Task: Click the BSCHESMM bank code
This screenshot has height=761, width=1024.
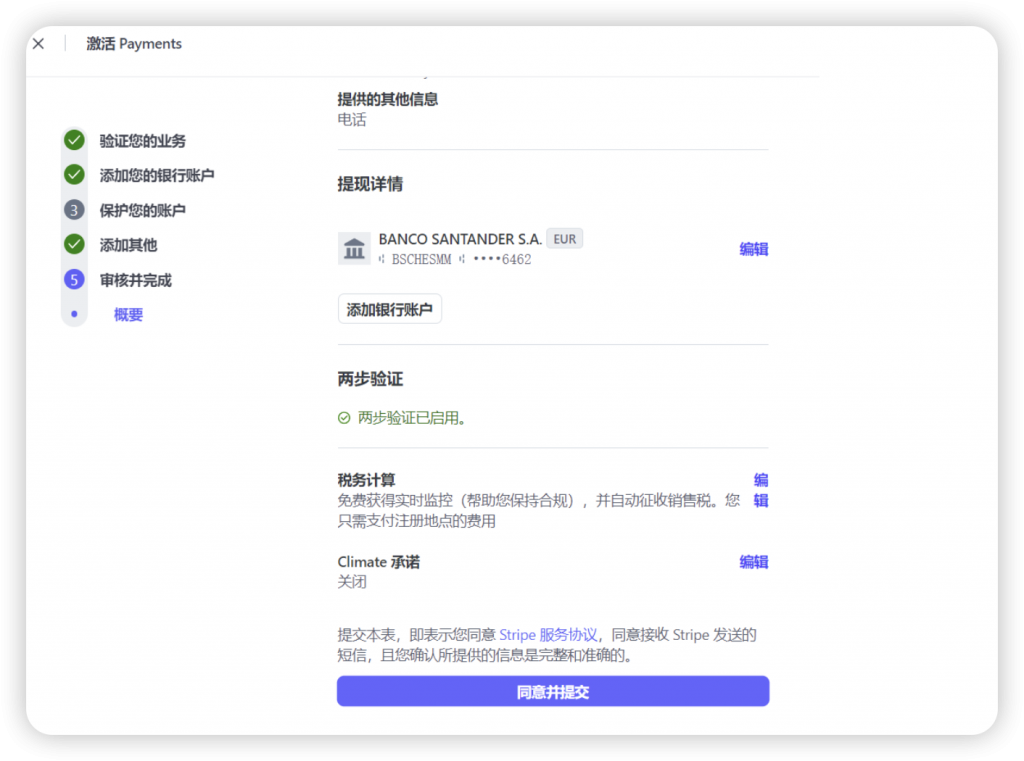Action: click(x=421, y=259)
